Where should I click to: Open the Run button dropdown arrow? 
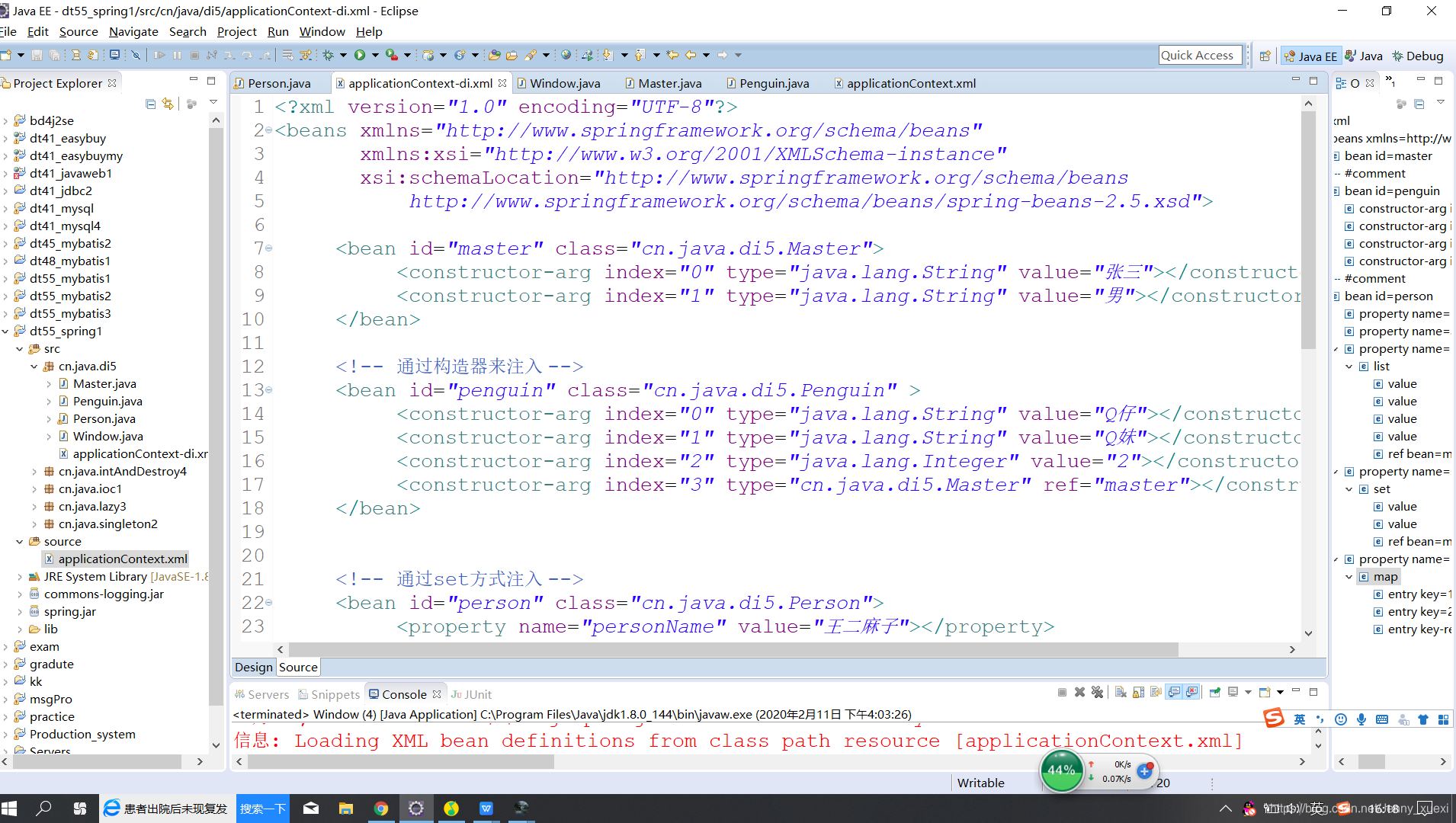tap(374, 55)
